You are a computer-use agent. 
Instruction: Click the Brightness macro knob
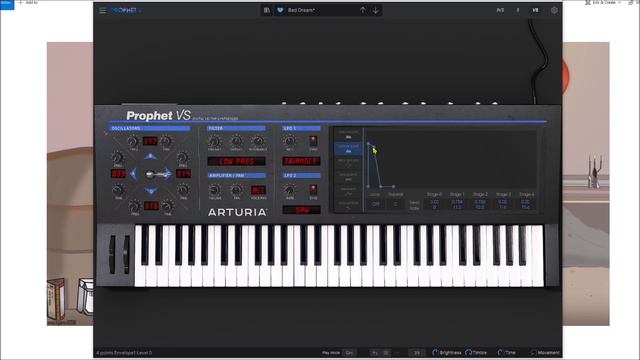coord(435,353)
